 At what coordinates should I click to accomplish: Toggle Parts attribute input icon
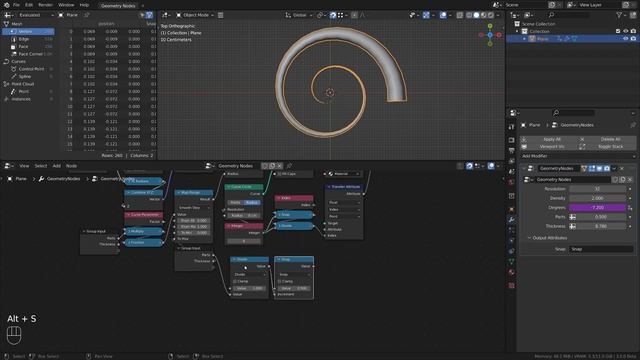[573, 217]
